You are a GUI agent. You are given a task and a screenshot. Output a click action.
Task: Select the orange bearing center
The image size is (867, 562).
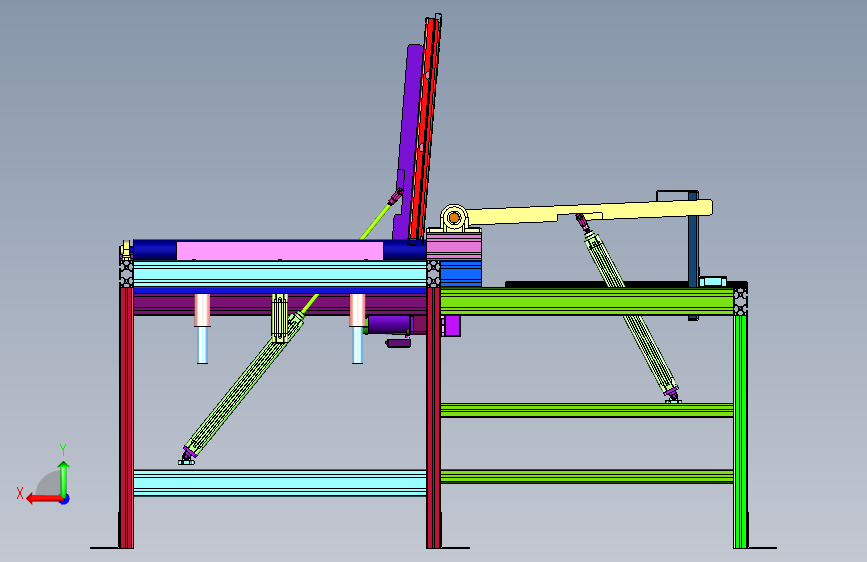[454, 218]
